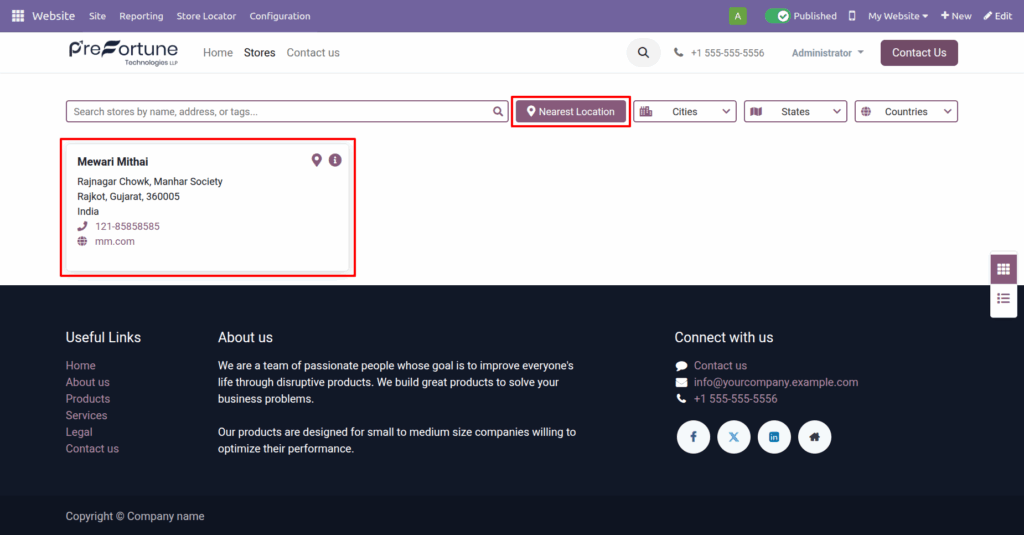This screenshot has height=535, width=1024.
Task: Click the home social icon in footer
Action: (814, 437)
